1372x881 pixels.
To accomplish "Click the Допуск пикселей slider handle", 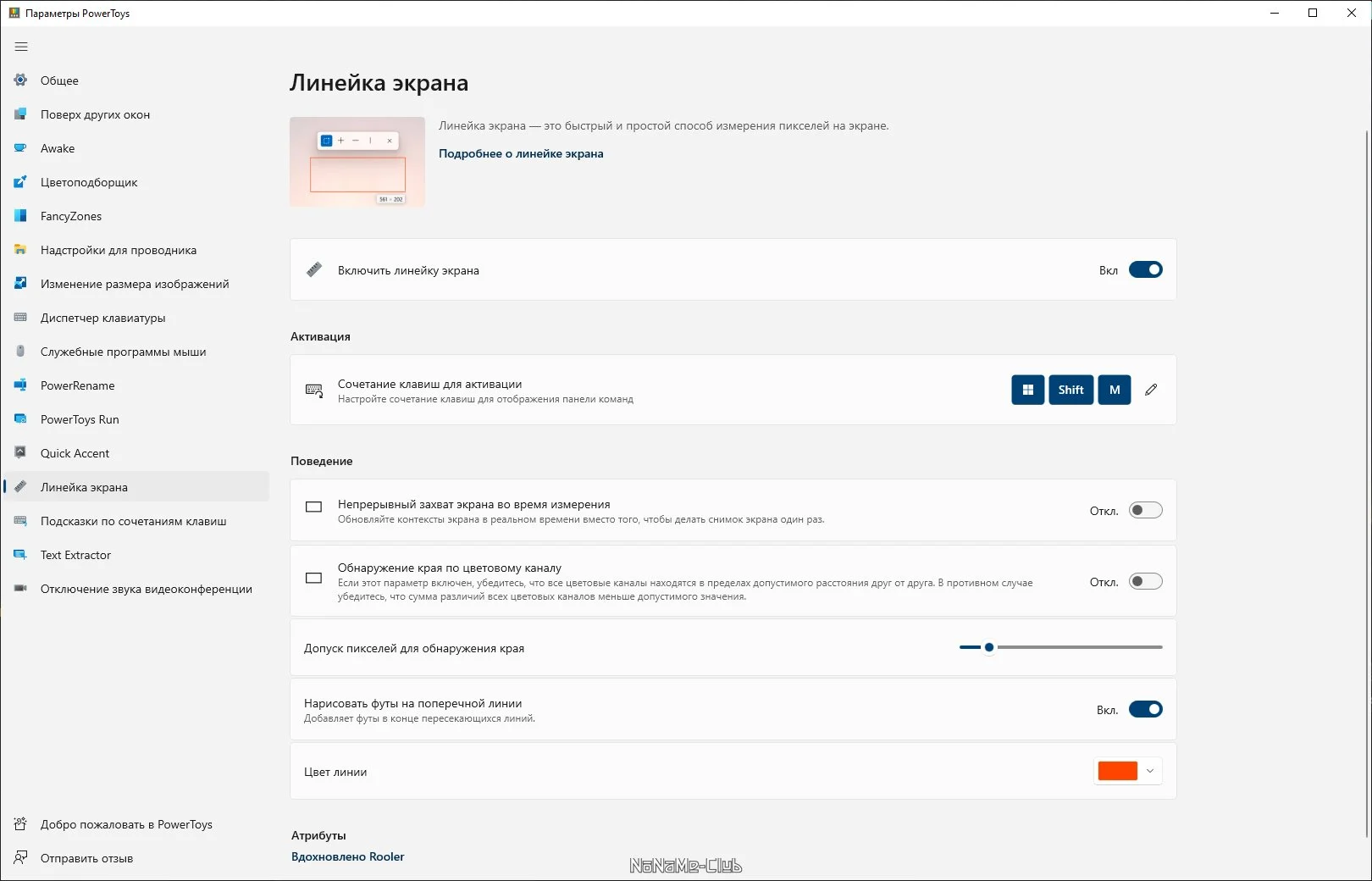I will coord(989,647).
